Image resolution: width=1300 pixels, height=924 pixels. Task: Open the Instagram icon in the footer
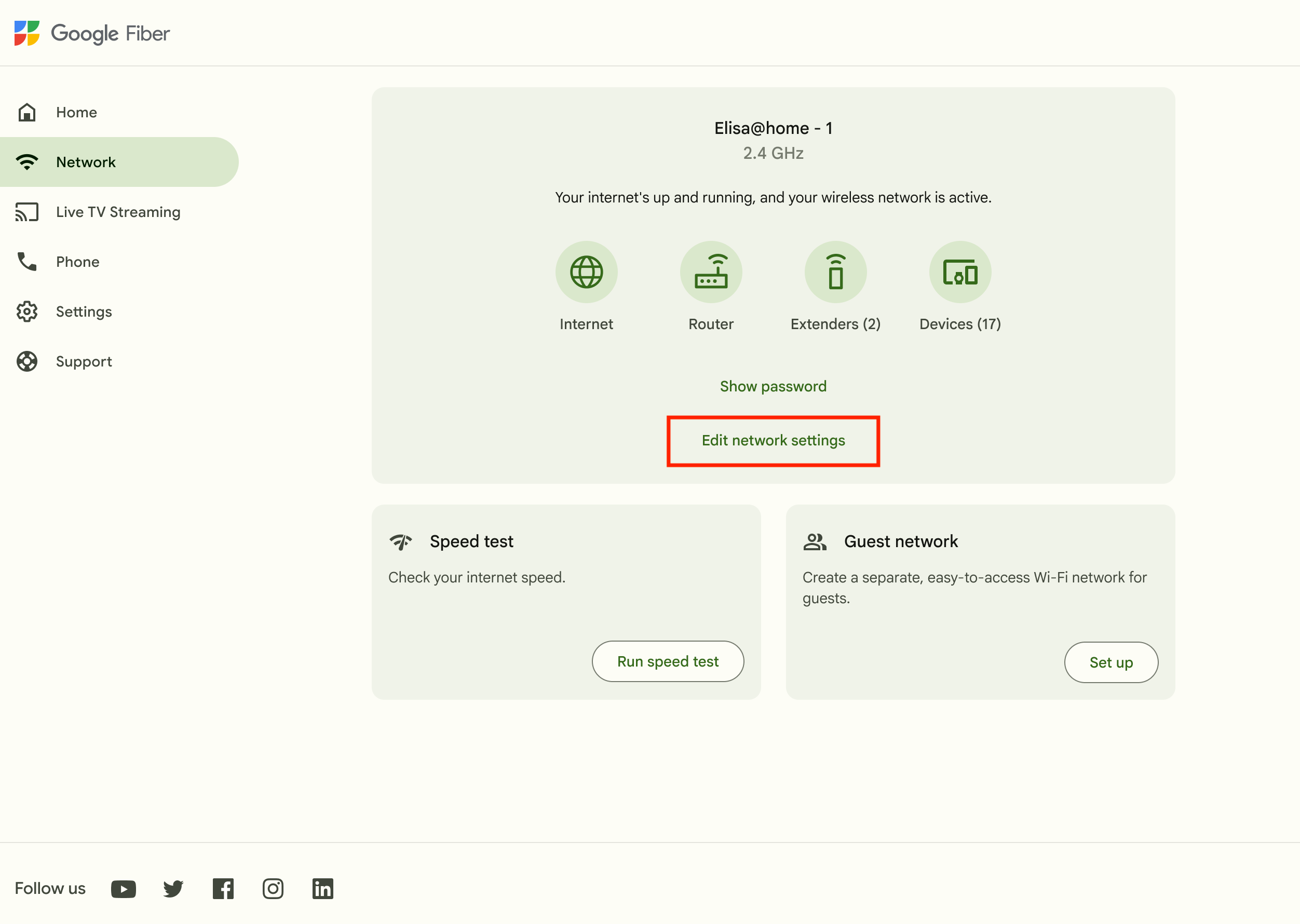coord(273,889)
